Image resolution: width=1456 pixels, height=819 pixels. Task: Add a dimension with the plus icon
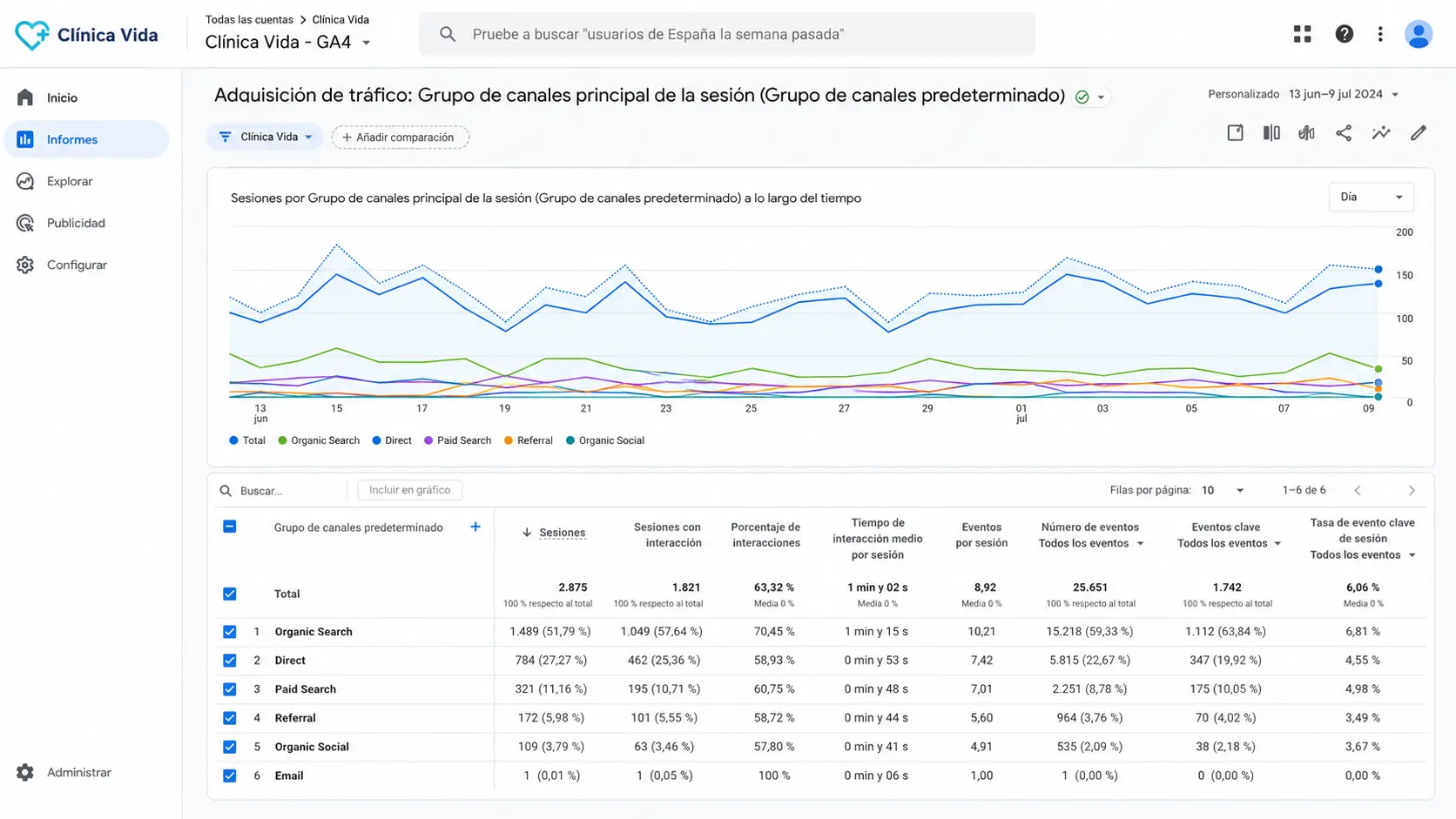click(475, 527)
